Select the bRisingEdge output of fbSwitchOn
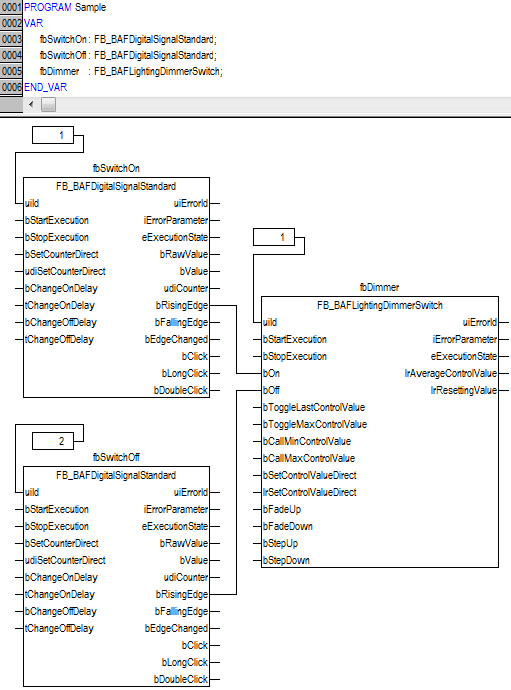The height and width of the screenshot is (690, 511). pyautogui.click(x=182, y=305)
